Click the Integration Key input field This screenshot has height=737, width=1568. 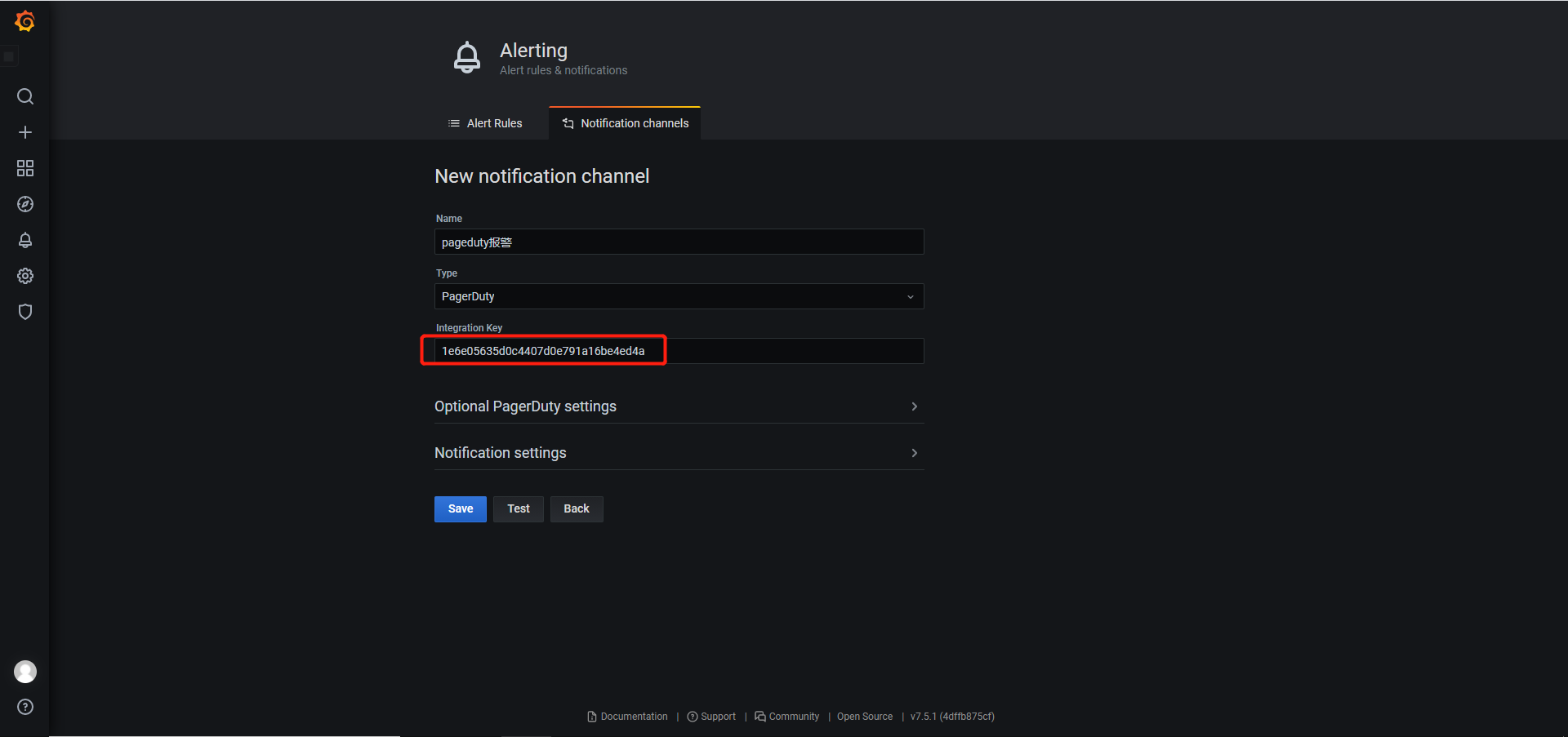[x=679, y=351]
